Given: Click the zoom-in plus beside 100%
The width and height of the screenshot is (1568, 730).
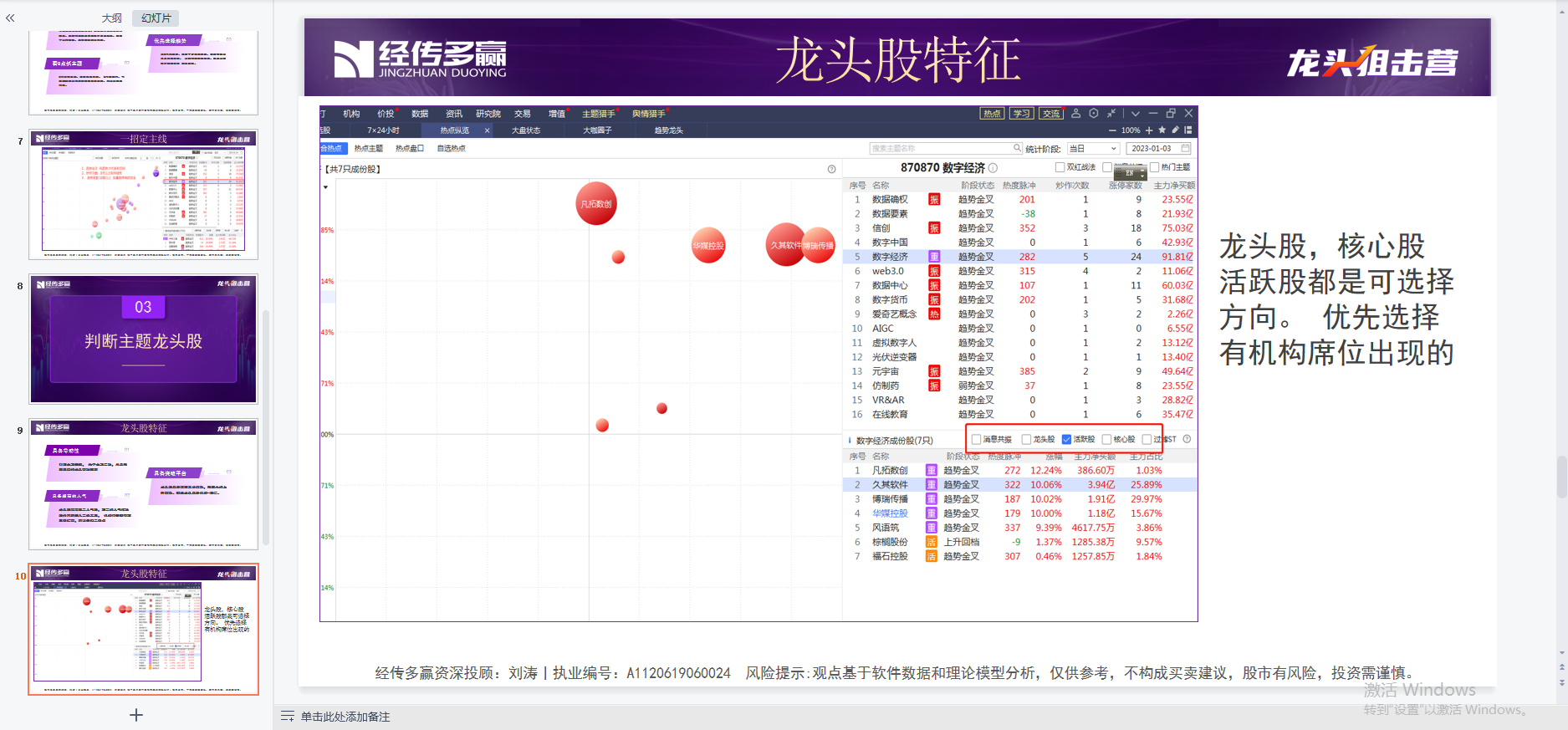Looking at the screenshot, I should tap(1149, 130).
